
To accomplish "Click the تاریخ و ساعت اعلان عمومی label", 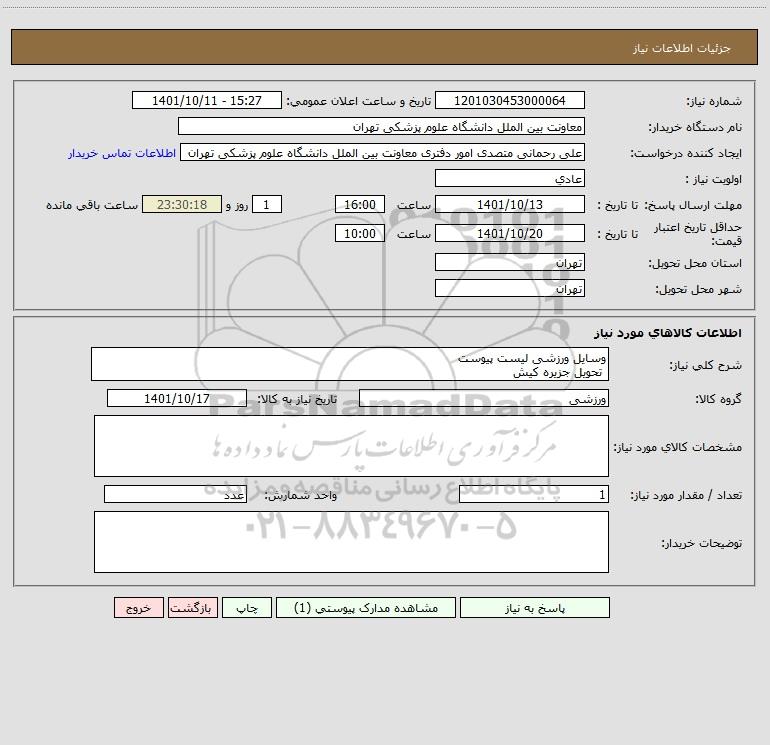I will [358, 101].
